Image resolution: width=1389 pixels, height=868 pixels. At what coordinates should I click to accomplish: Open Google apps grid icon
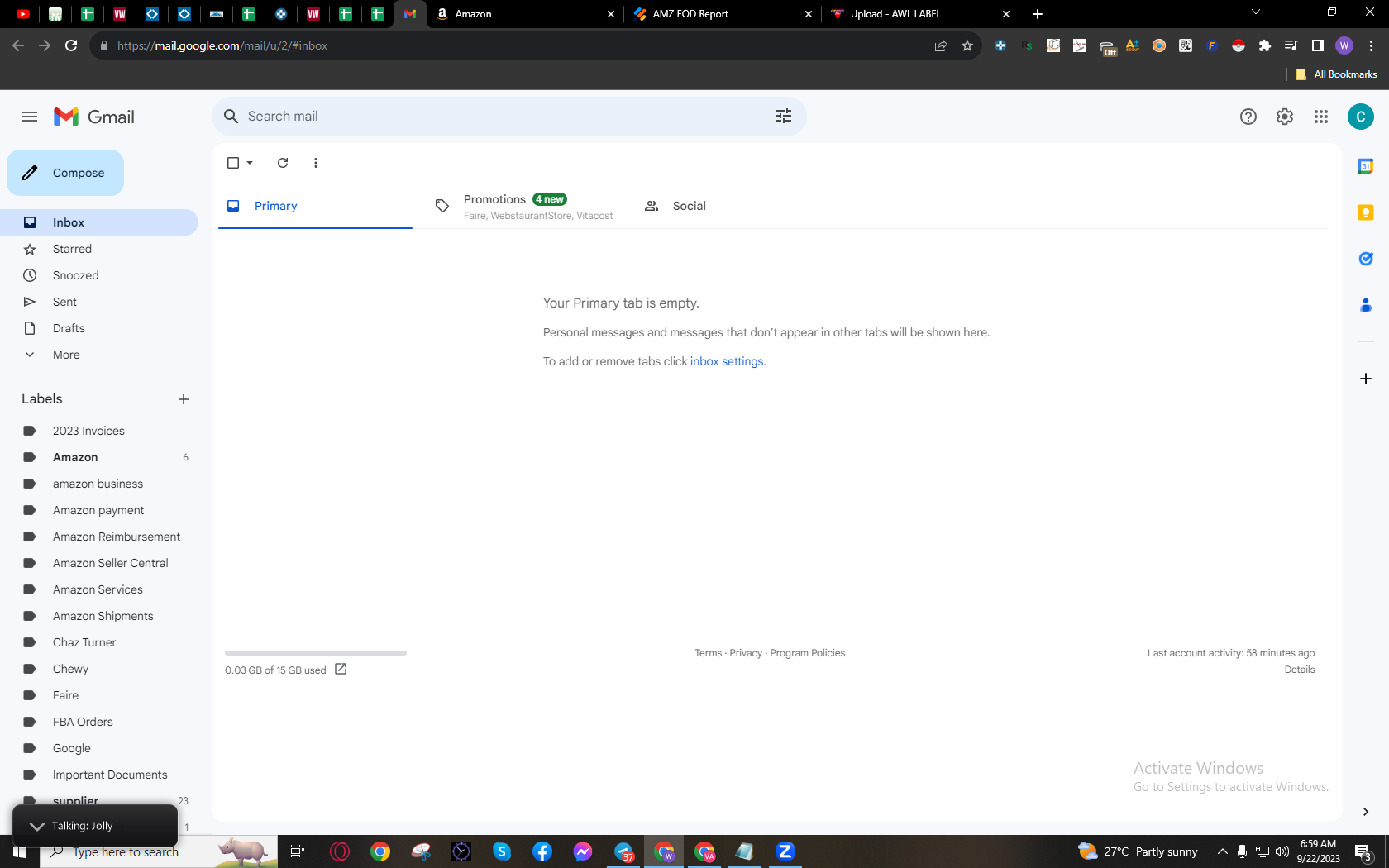[x=1321, y=117]
